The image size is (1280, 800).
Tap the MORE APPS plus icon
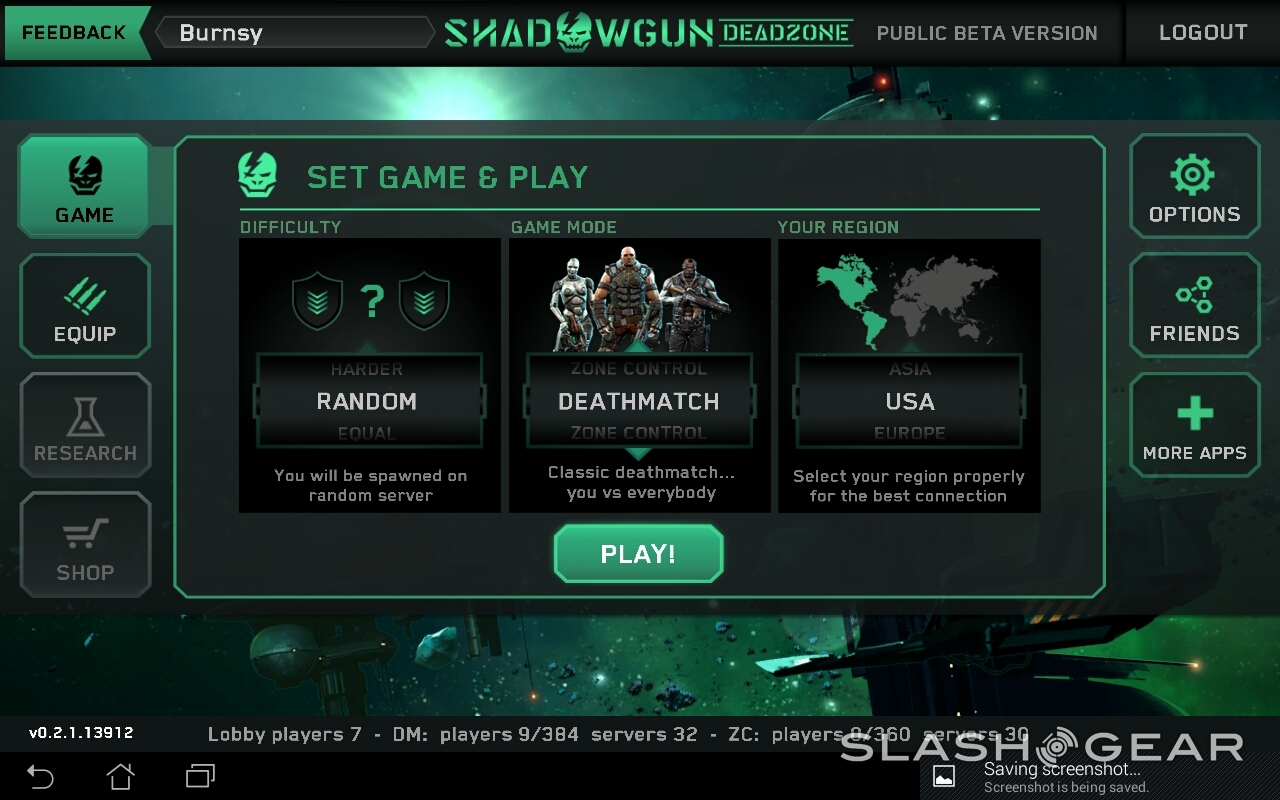1194,425
